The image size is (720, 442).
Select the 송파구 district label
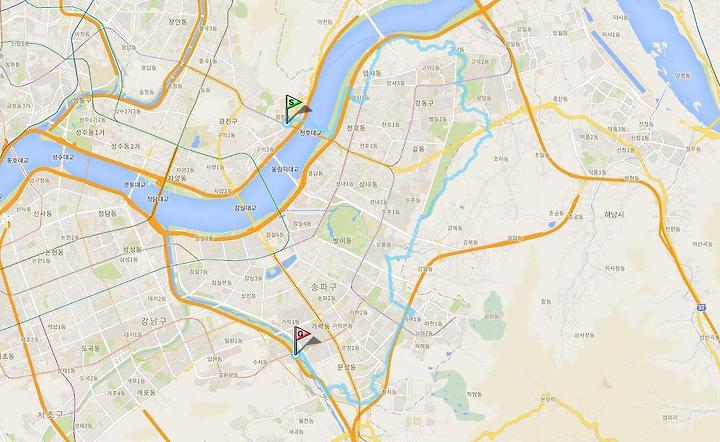[x=324, y=287]
